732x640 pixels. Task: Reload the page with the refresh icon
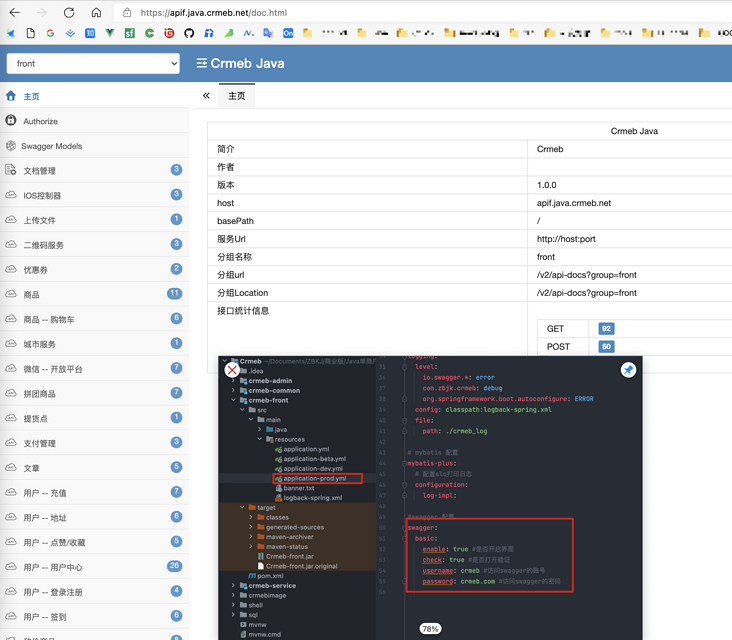[68, 13]
